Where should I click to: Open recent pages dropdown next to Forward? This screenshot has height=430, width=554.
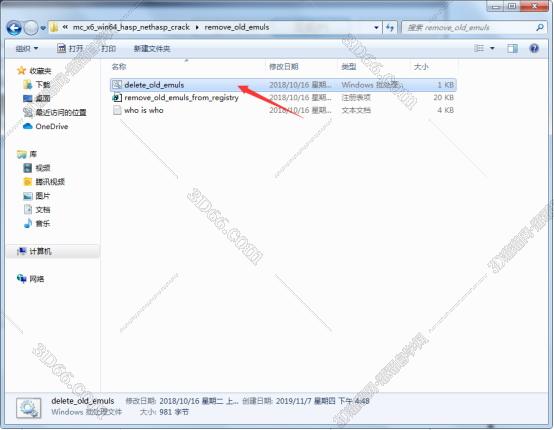[x=43, y=28]
